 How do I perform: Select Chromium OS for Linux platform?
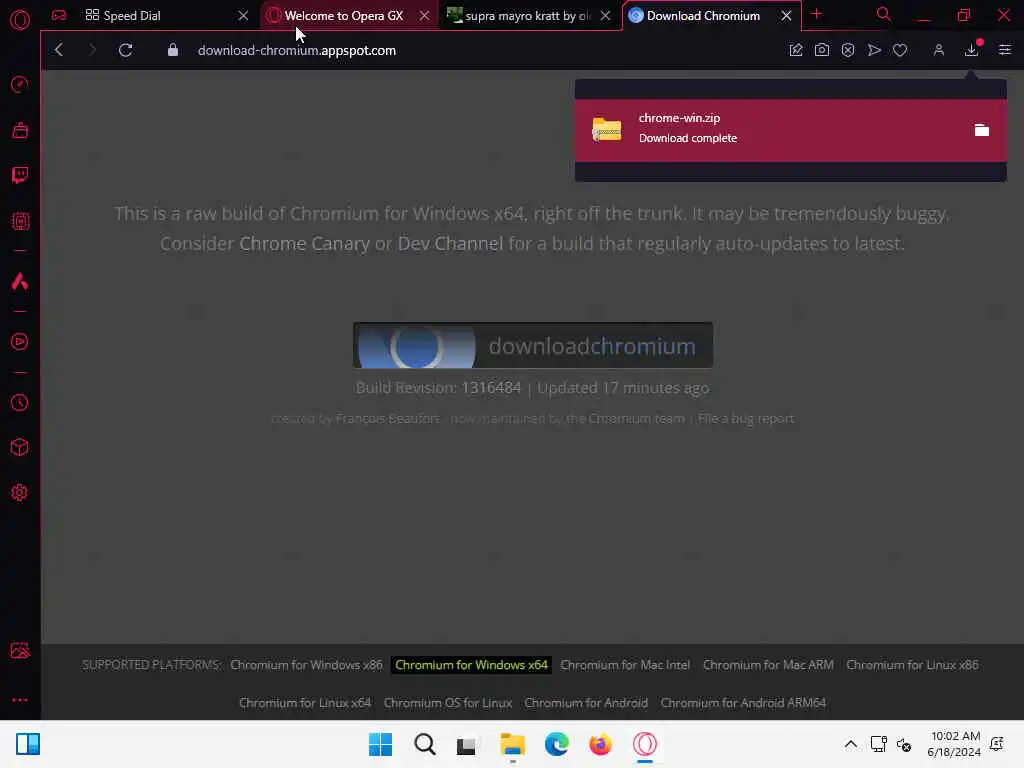pyautogui.click(x=448, y=703)
